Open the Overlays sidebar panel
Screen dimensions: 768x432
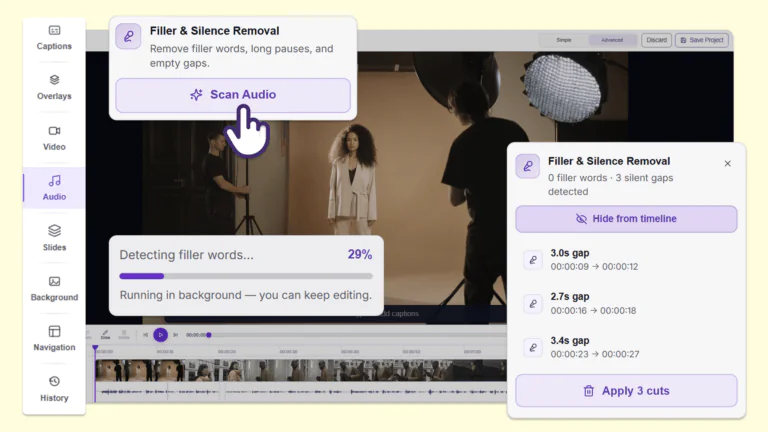point(54,88)
